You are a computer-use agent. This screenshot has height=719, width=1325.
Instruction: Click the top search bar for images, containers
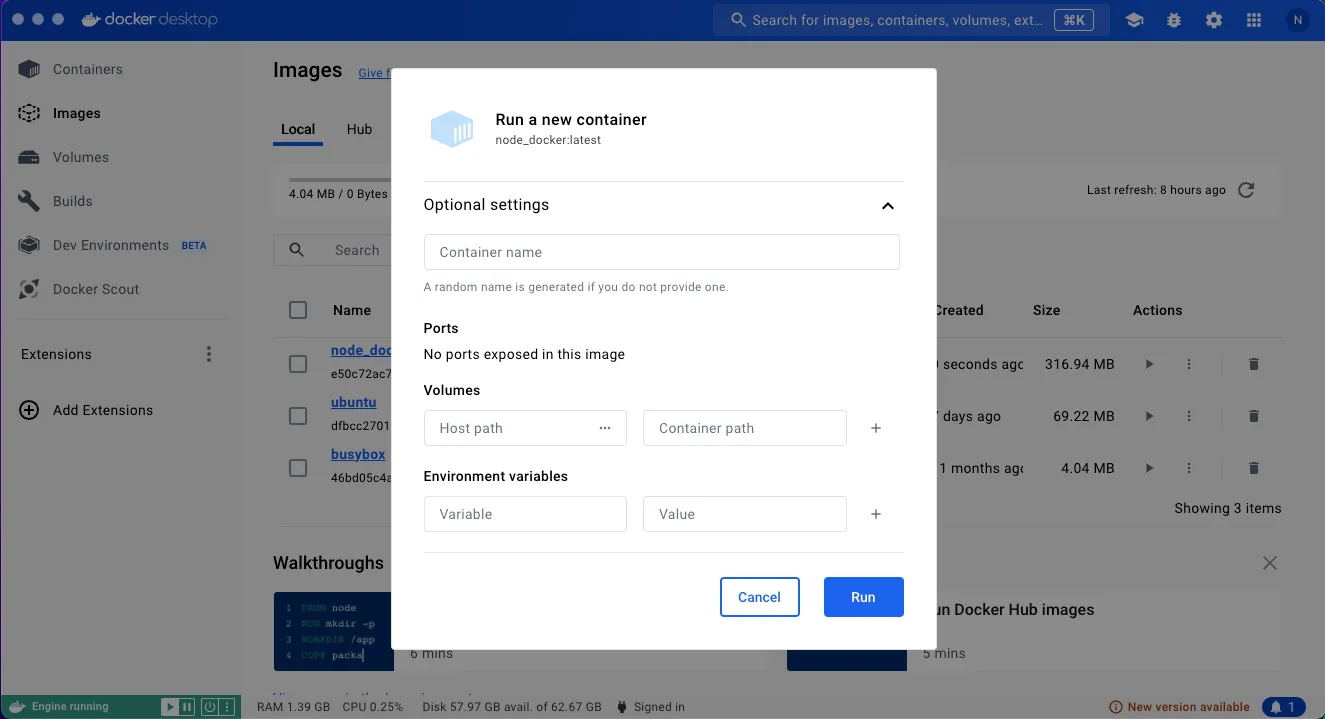pyautogui.click(x=911, y=20)
